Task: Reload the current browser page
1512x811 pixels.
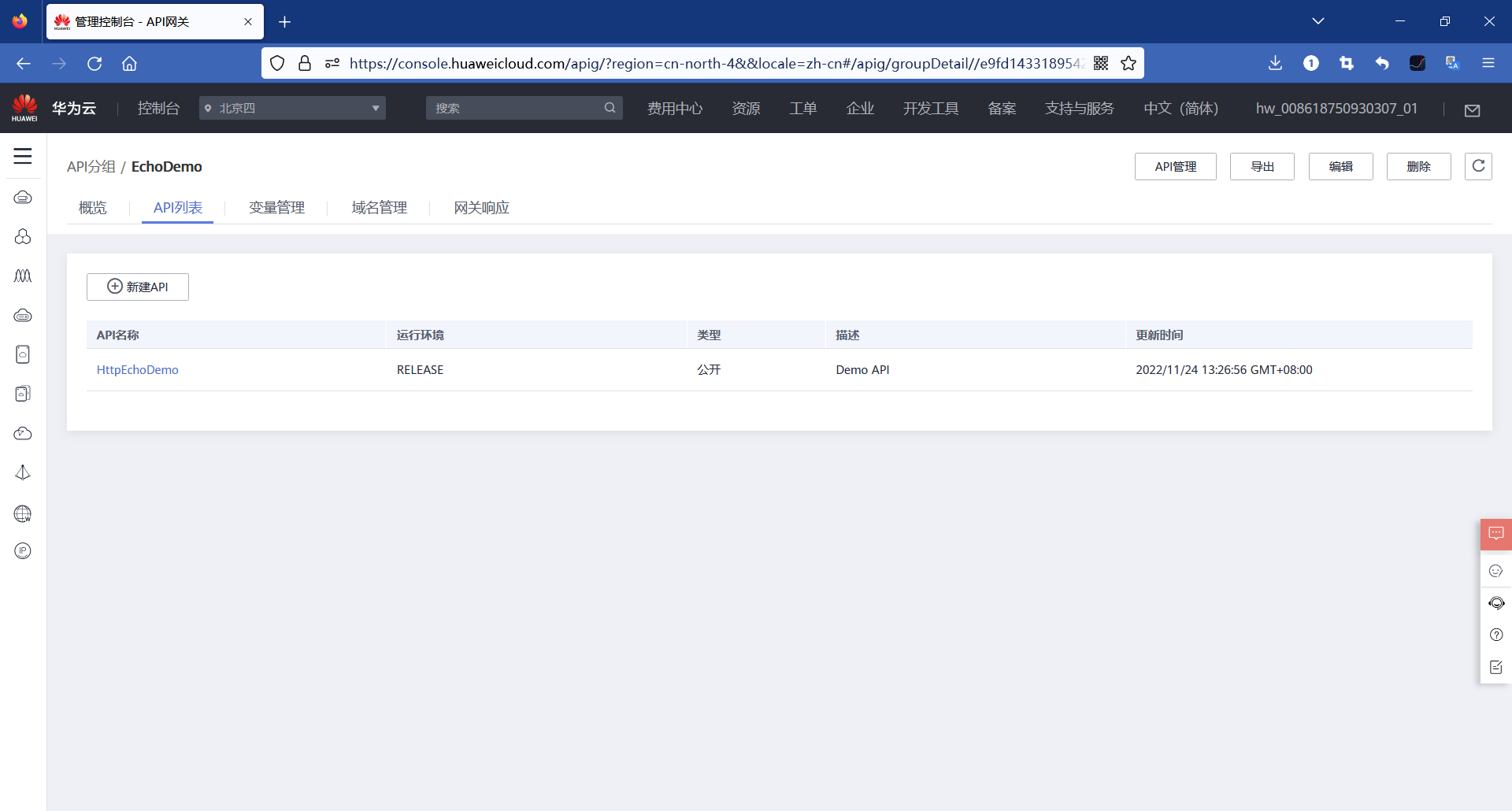Action: click(94, 63)
